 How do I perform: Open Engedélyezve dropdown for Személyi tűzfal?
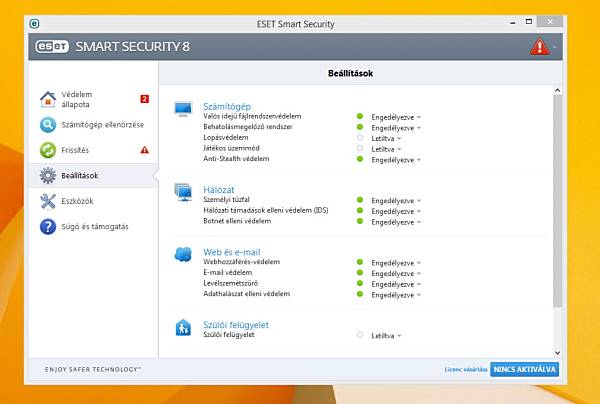(x=396, y=201)
